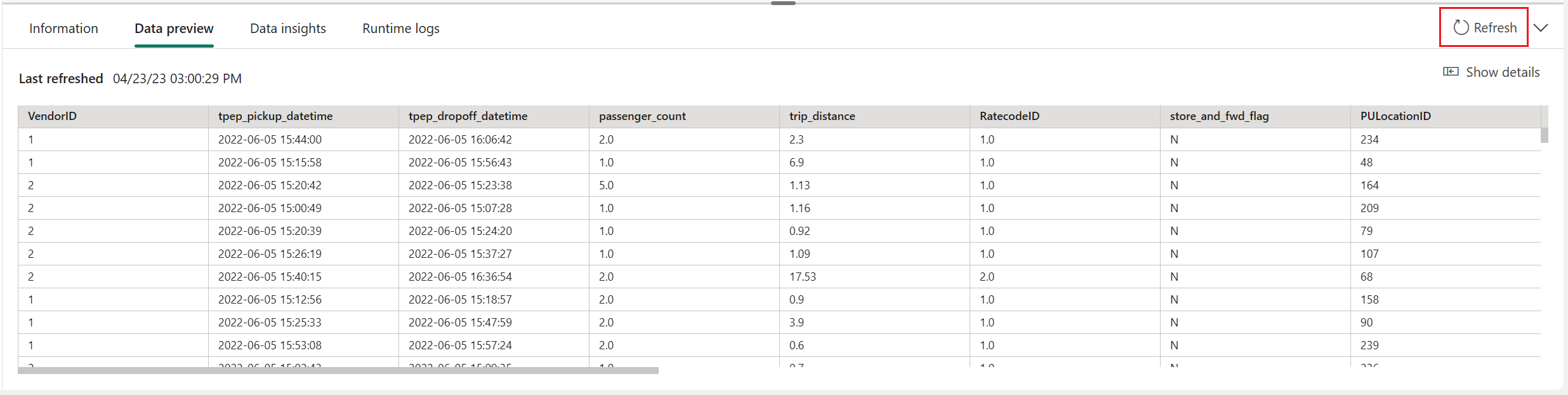Image resolution: width=1568 pixels, height=395 pixels.
Task: Click the vertical scrollbar thumb of the table
Action: [1545, 135]
